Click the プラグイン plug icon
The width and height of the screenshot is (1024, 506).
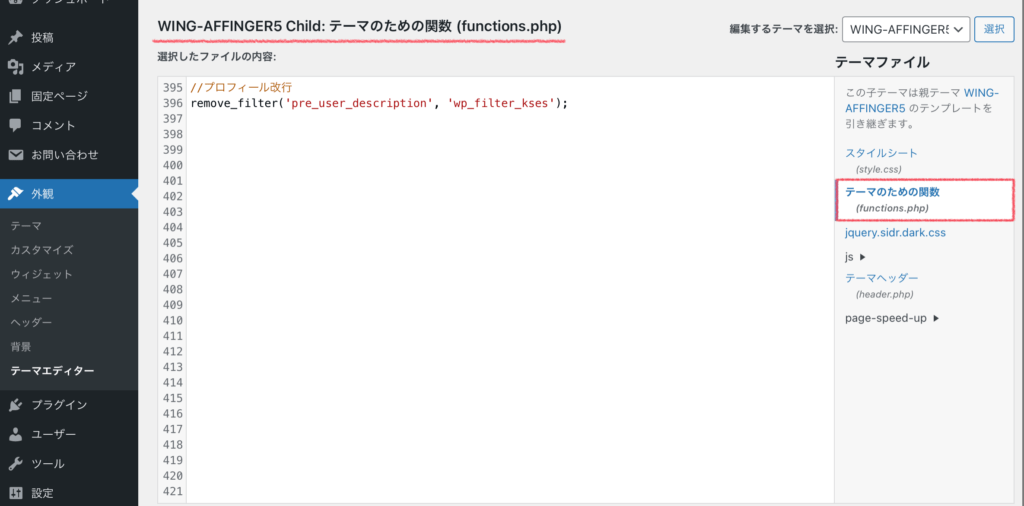coord(16,405)
